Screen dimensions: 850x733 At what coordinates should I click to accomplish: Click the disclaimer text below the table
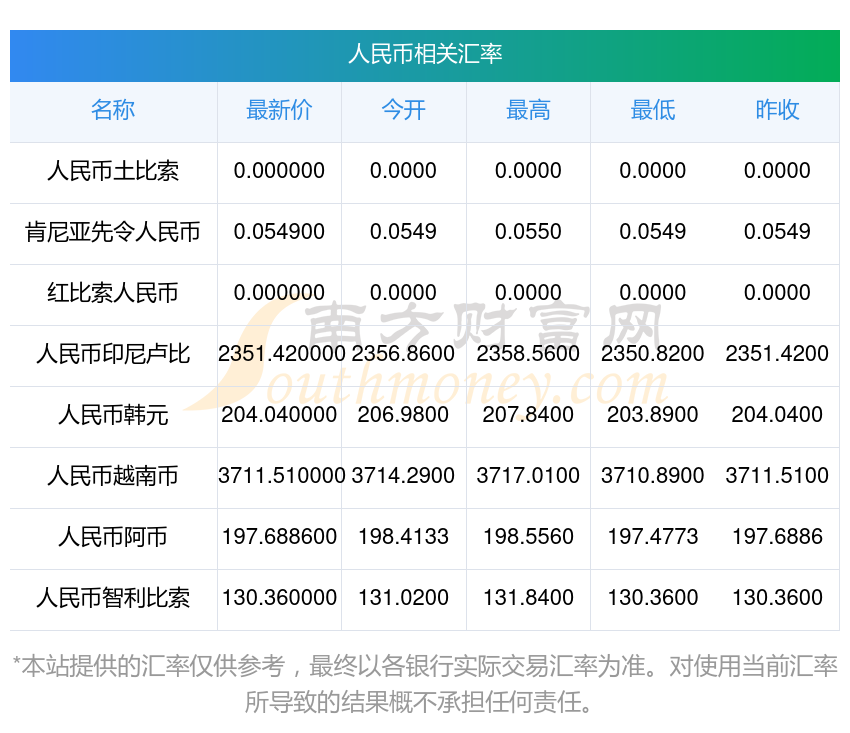(424, 683)
